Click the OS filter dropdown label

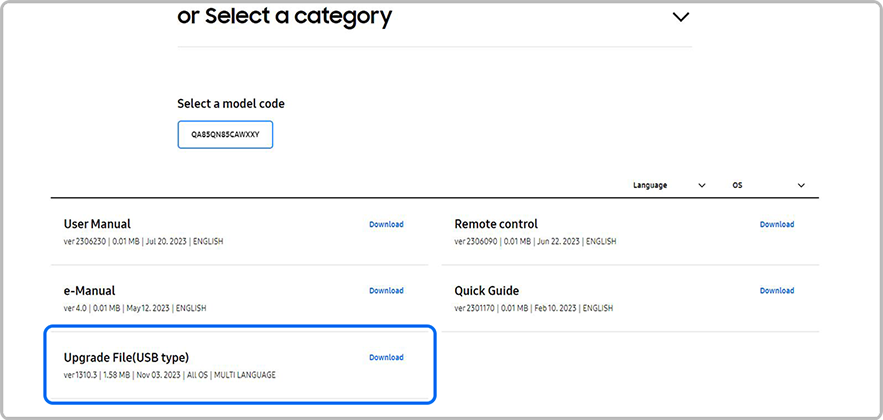click(x=737, y=185)
